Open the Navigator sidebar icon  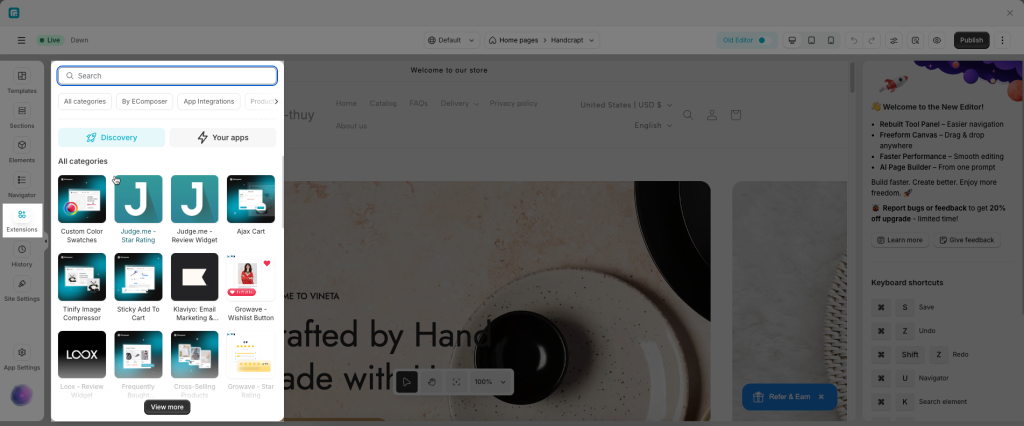point(22,180)
